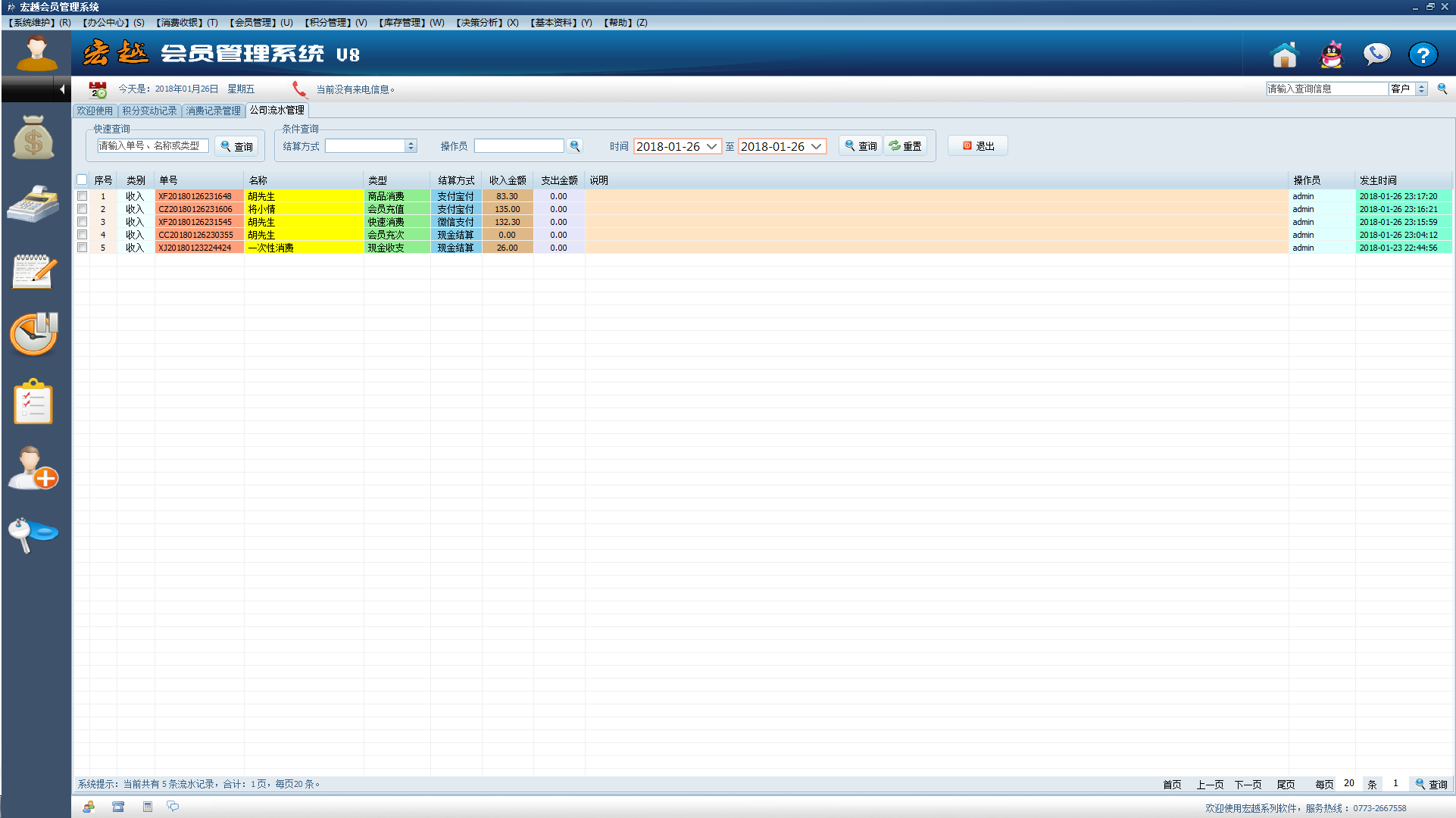
Task: Tick checkbox for row 1 XF20180126231648
Action: click(82, 196)
